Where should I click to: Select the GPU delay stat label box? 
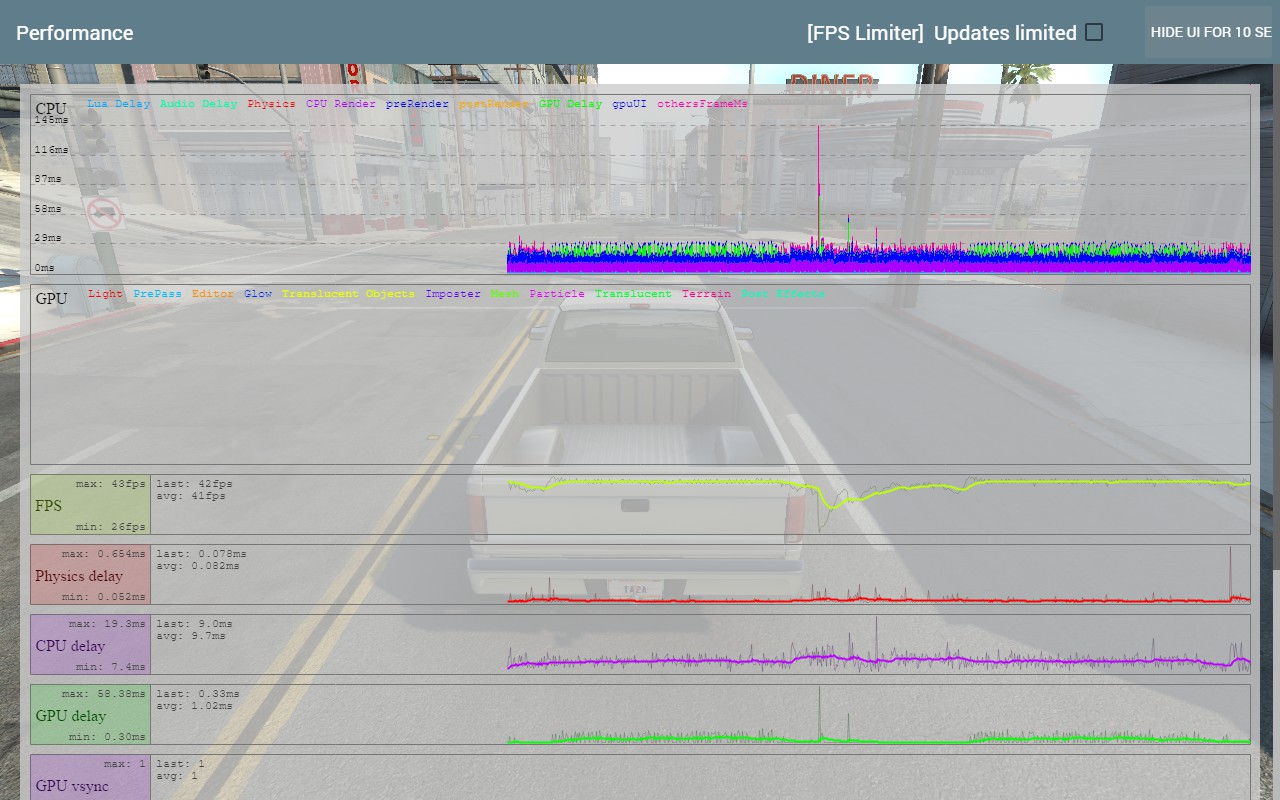click(x=91, y=715)
